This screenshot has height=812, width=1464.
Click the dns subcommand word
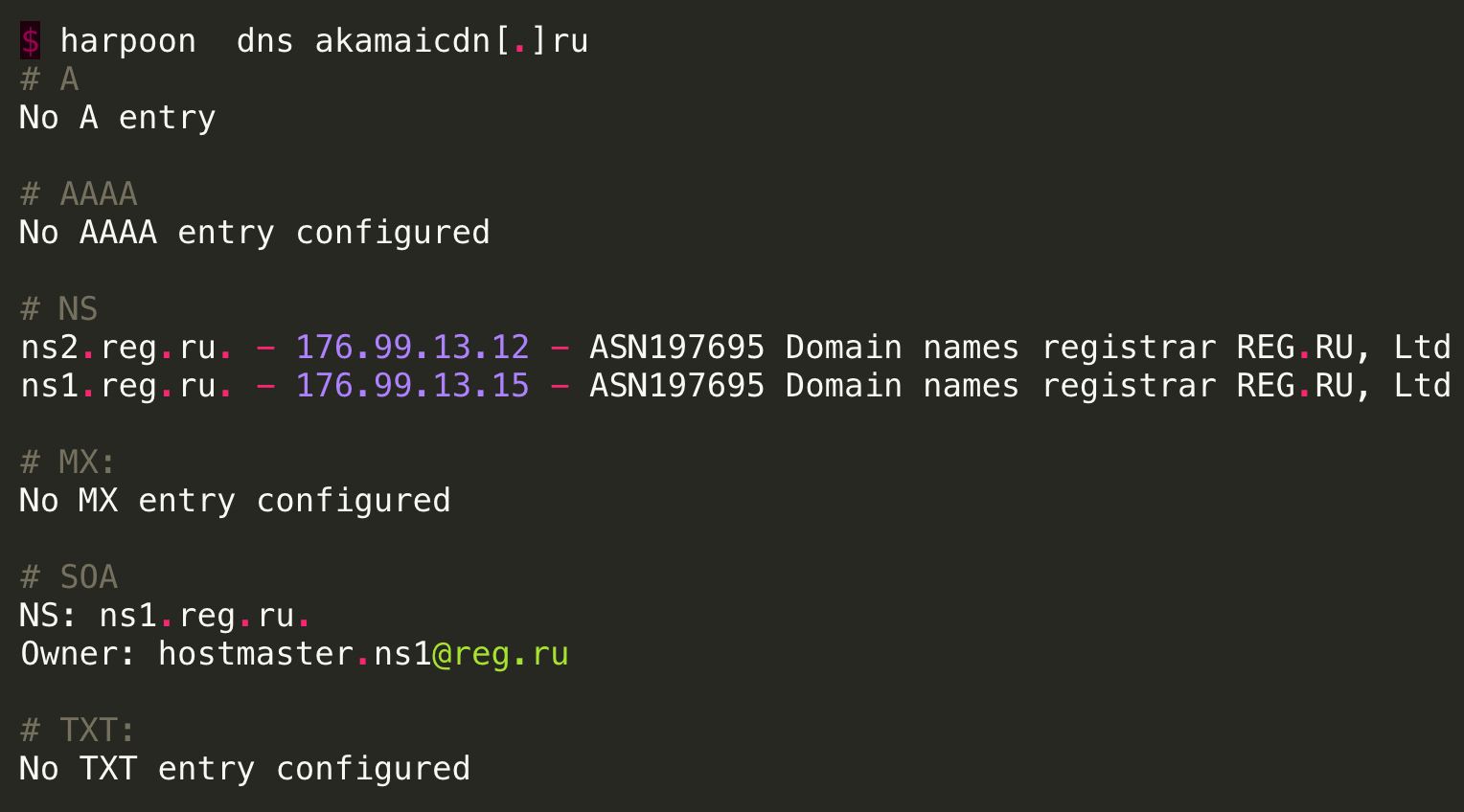point(264,41)
